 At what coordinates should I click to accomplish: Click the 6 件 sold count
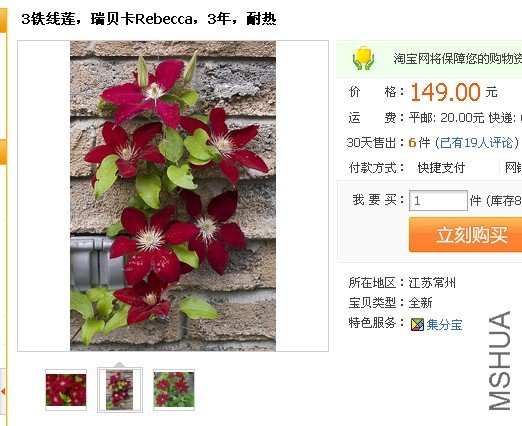(x=419, y=143)
